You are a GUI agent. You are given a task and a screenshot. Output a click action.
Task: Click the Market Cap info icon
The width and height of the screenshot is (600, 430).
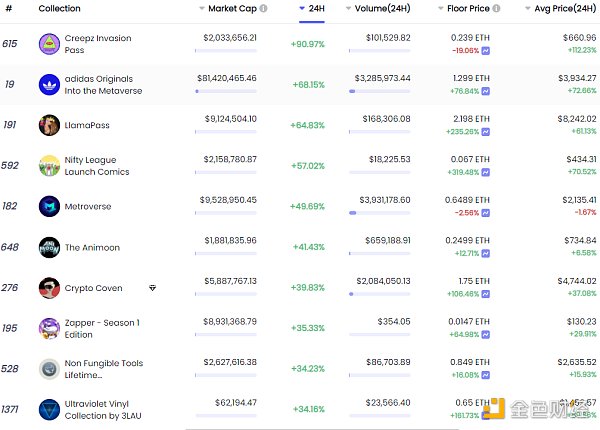[x=263, y=9]
